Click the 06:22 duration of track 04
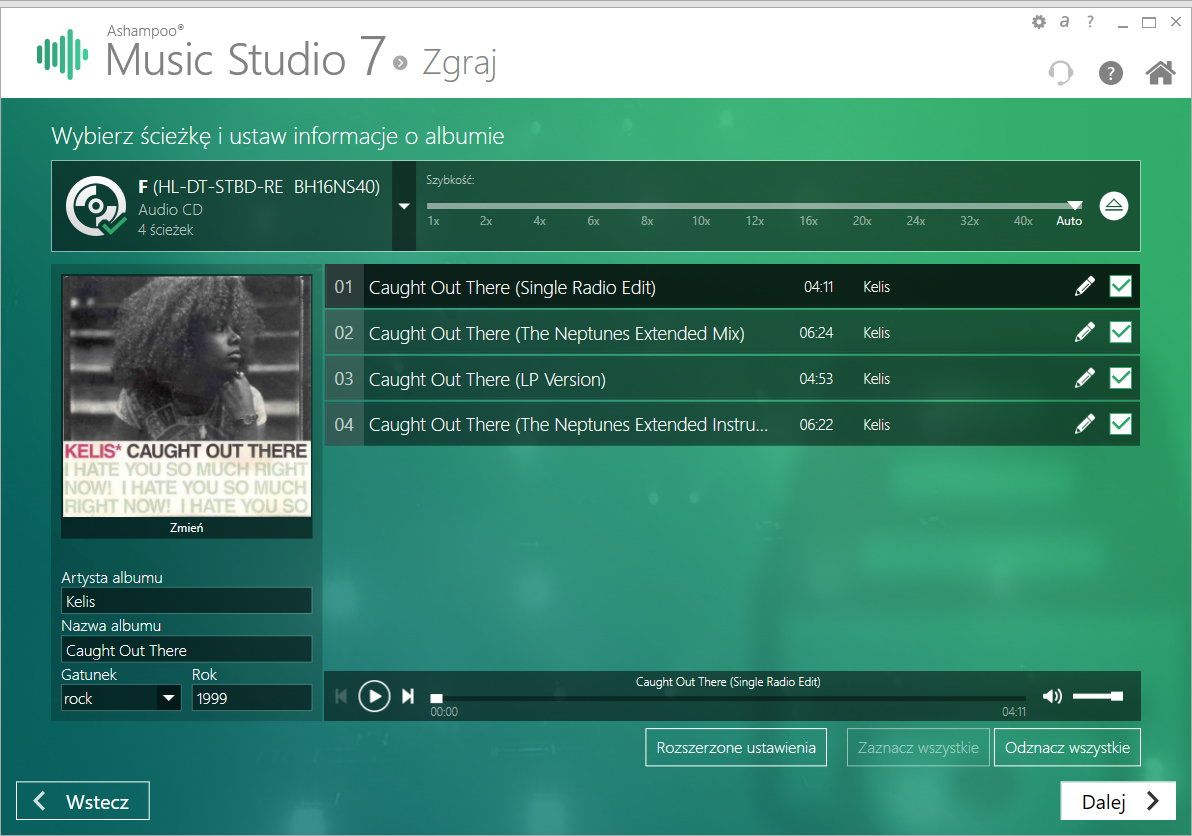This screenshot has height=836, width=1192. tap(816, 425)
